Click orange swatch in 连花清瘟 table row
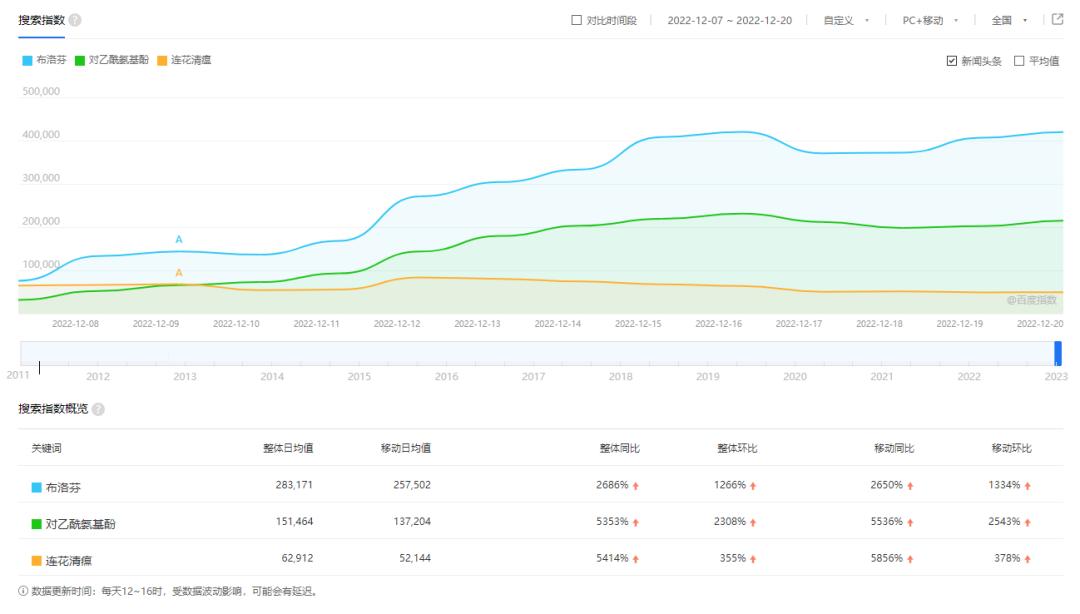Image resolution: width=1080 pixels, height=614 pixels. point(37,560)
